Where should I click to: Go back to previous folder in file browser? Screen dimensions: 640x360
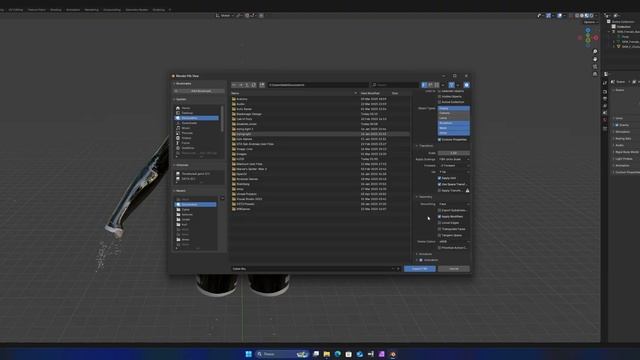pos(234,85)
